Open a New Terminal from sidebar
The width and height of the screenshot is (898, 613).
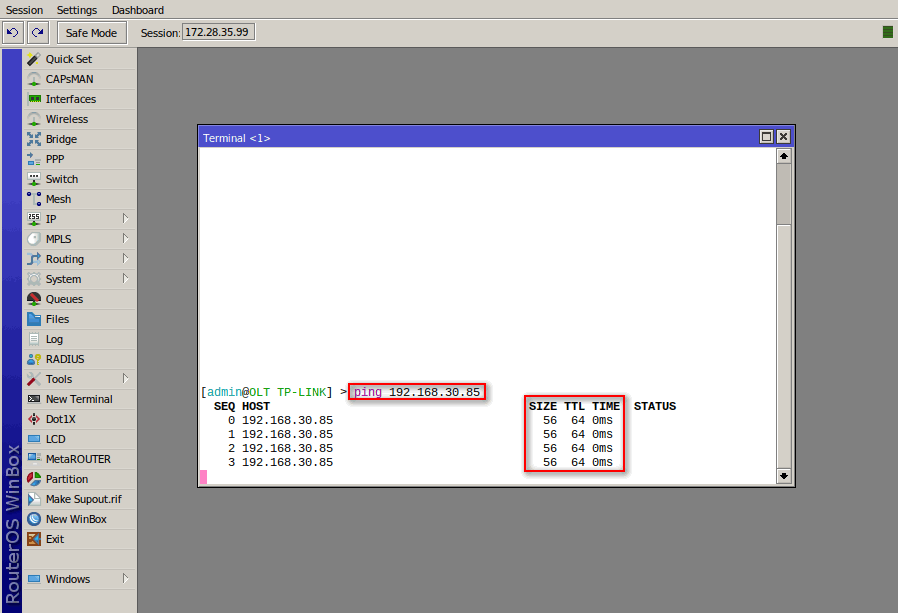tap(78, 399)
